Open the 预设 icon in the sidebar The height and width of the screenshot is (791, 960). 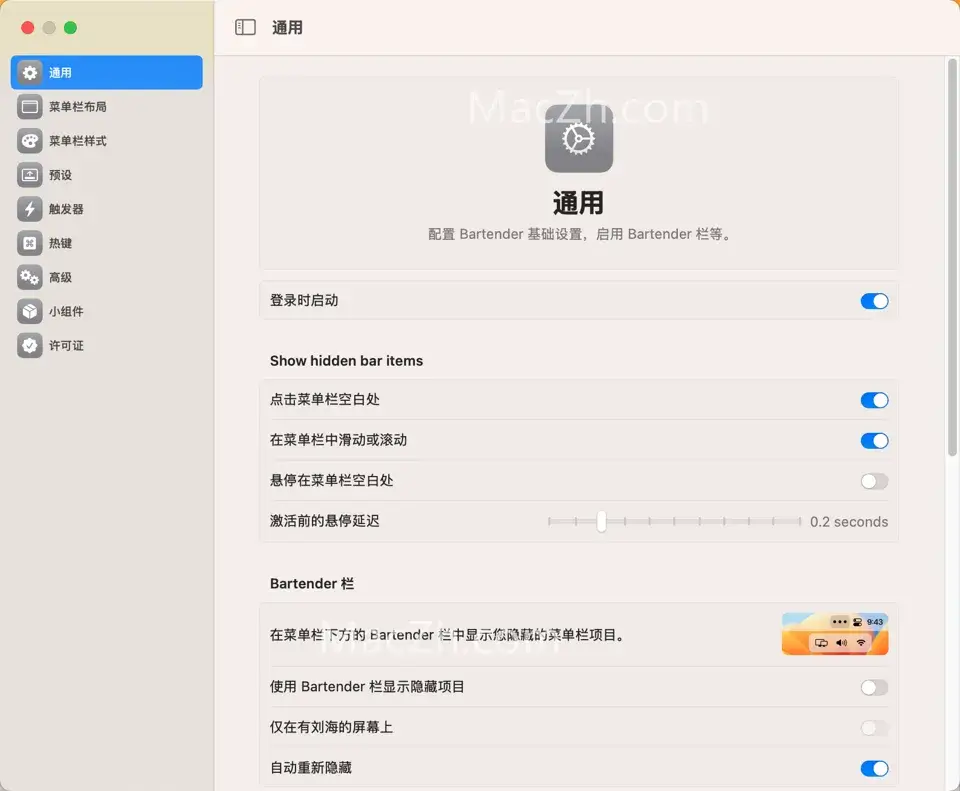[x=29, y=175]
